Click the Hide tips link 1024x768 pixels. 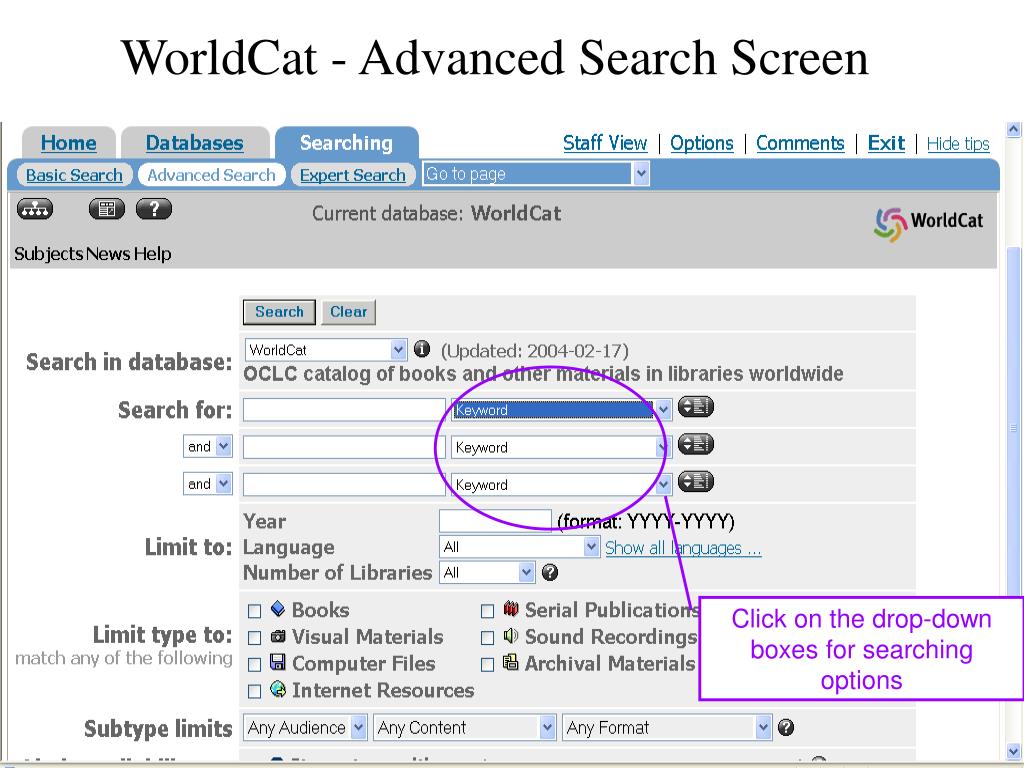[958, 144]
